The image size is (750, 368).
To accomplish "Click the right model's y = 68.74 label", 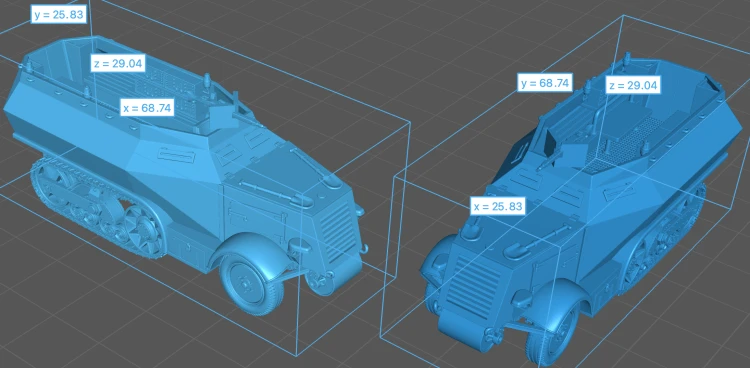I will pyautogui.click(x=546, y=83).
